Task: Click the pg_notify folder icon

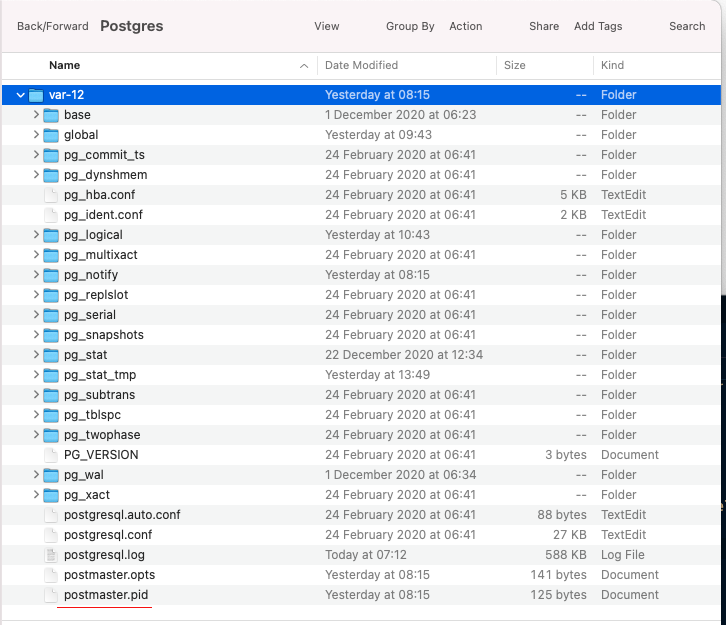Action: click(x=51, y=275)
